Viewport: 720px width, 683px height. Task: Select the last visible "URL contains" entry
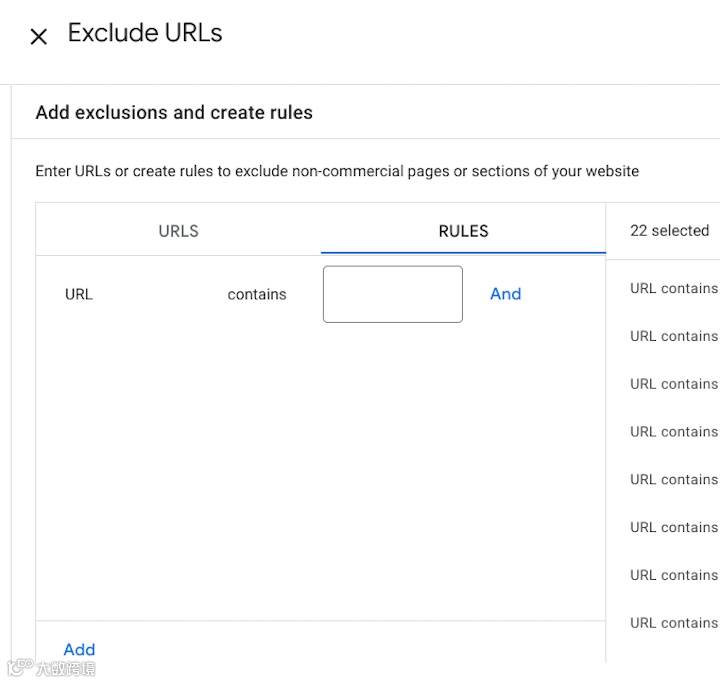click(673, 623)
